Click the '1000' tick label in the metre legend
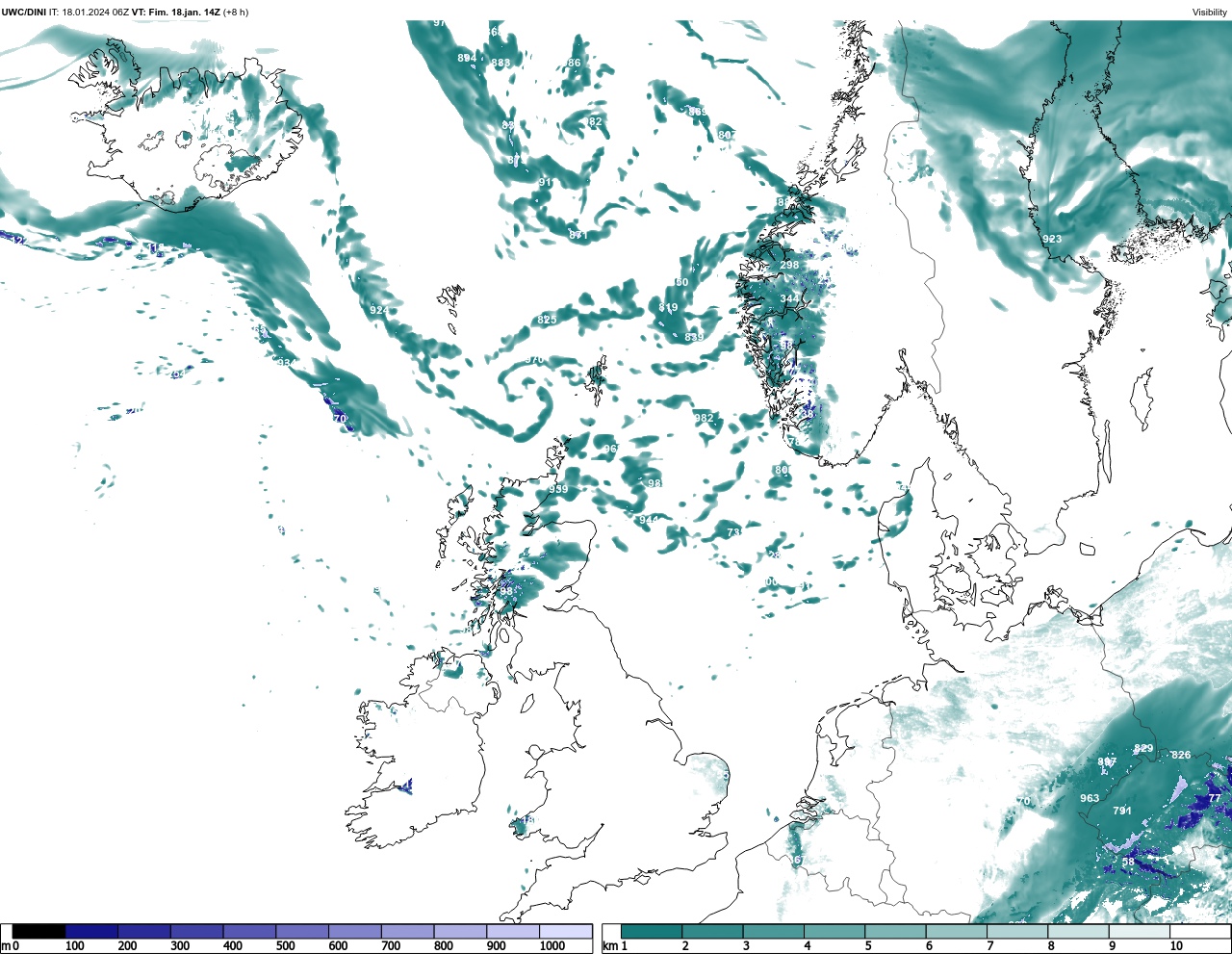Image resolution: width=1232 pixels, height=954 pixels. (x=552, y=946)
